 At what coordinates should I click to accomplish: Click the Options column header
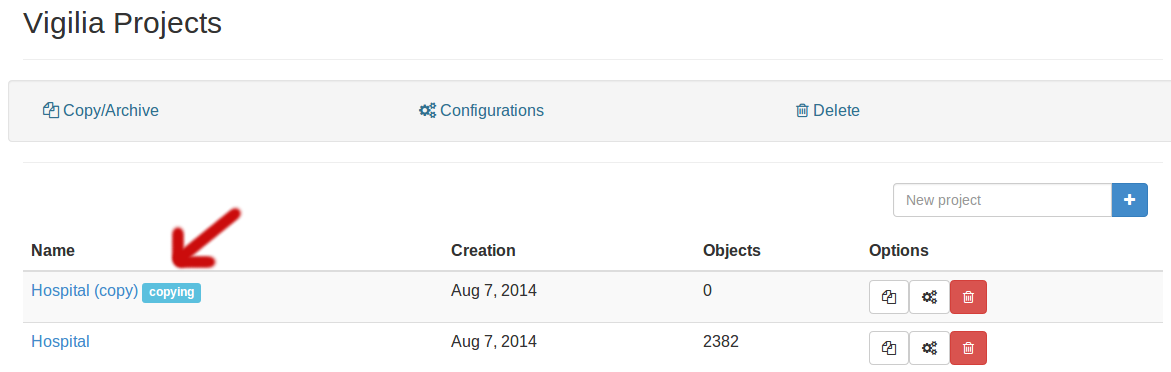coord(899,250)
